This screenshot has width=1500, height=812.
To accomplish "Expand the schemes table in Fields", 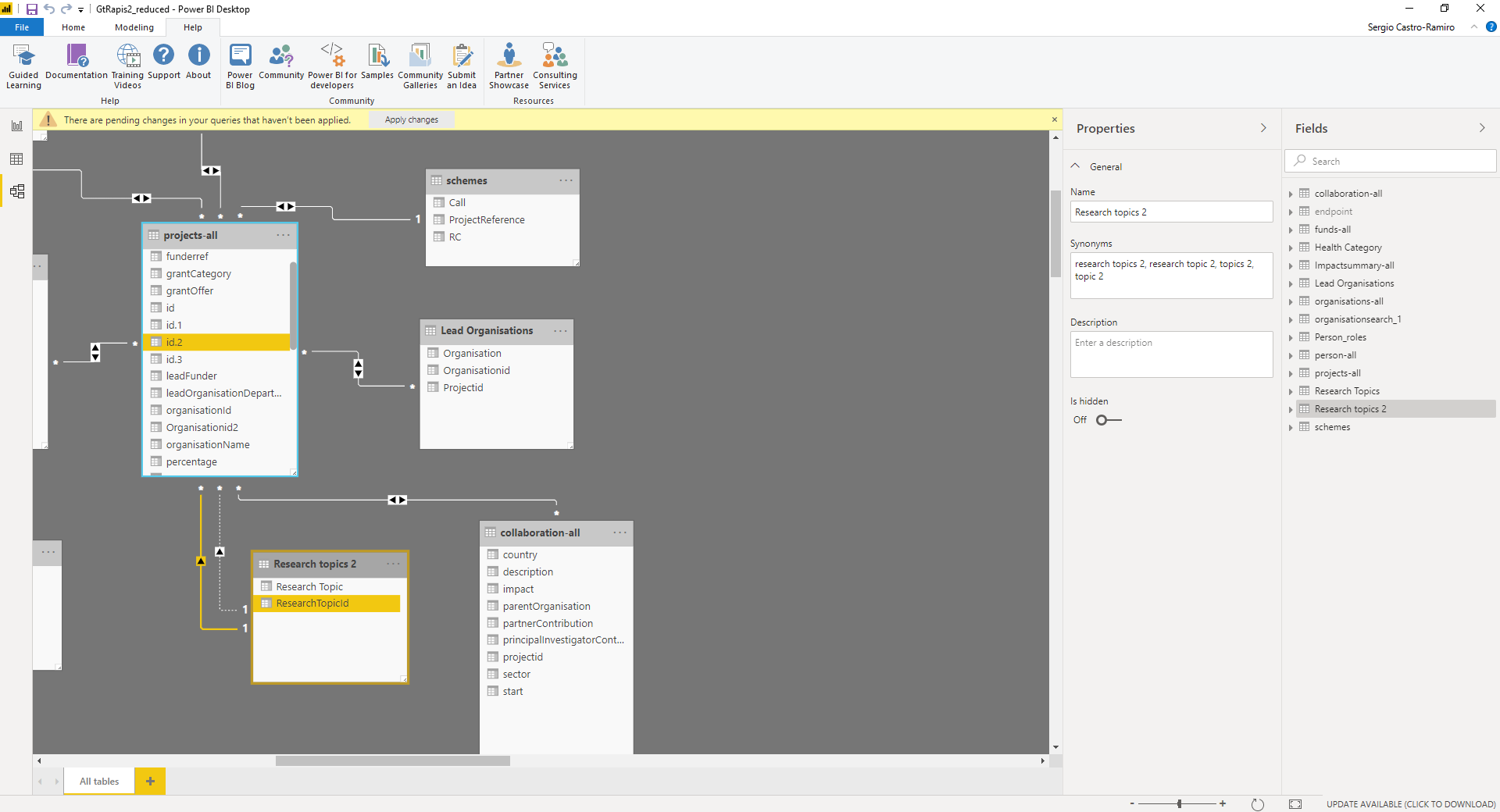I will click(x=1291, y=427).
